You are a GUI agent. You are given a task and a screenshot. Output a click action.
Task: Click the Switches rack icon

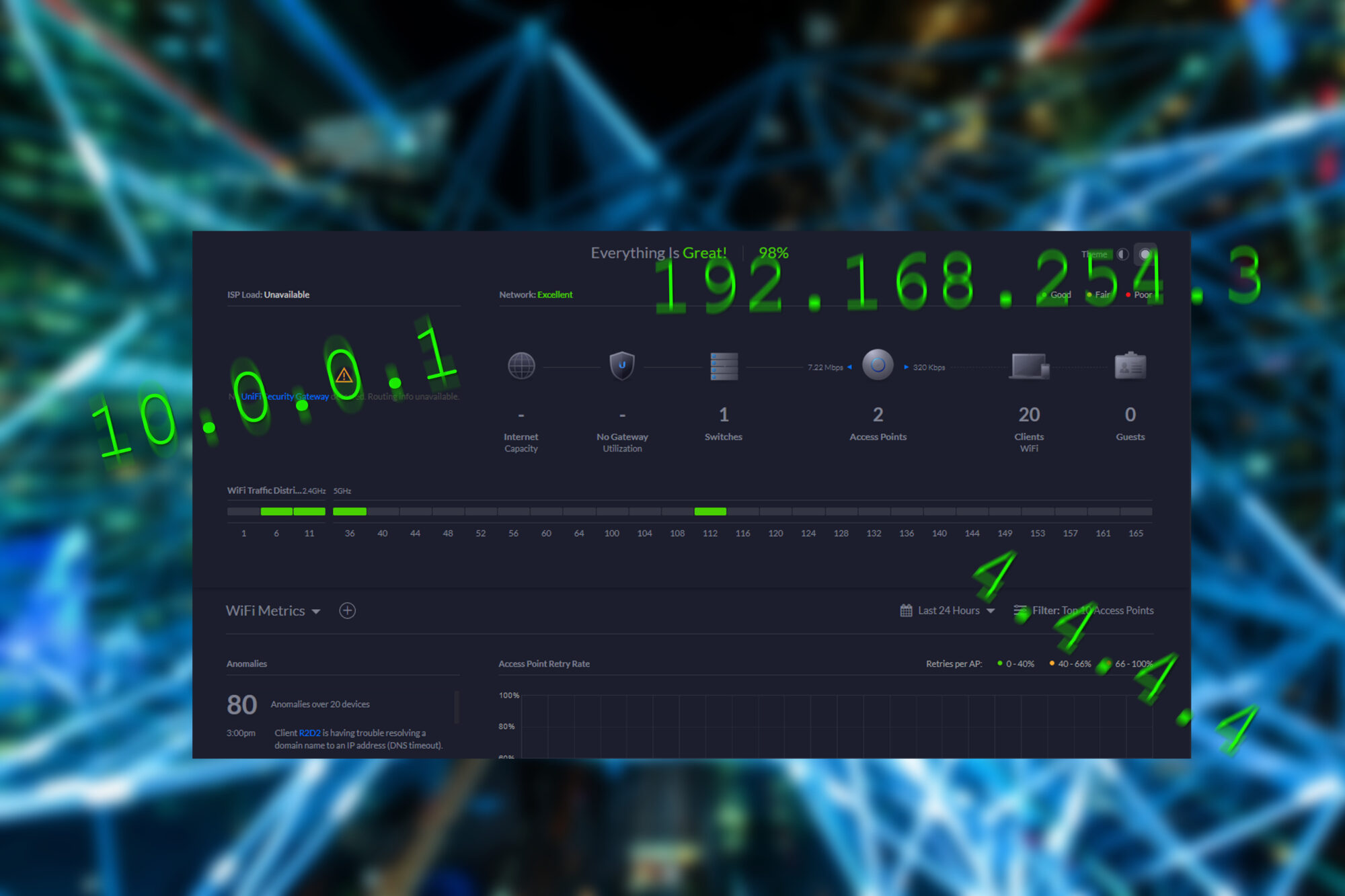coord(724,366)
